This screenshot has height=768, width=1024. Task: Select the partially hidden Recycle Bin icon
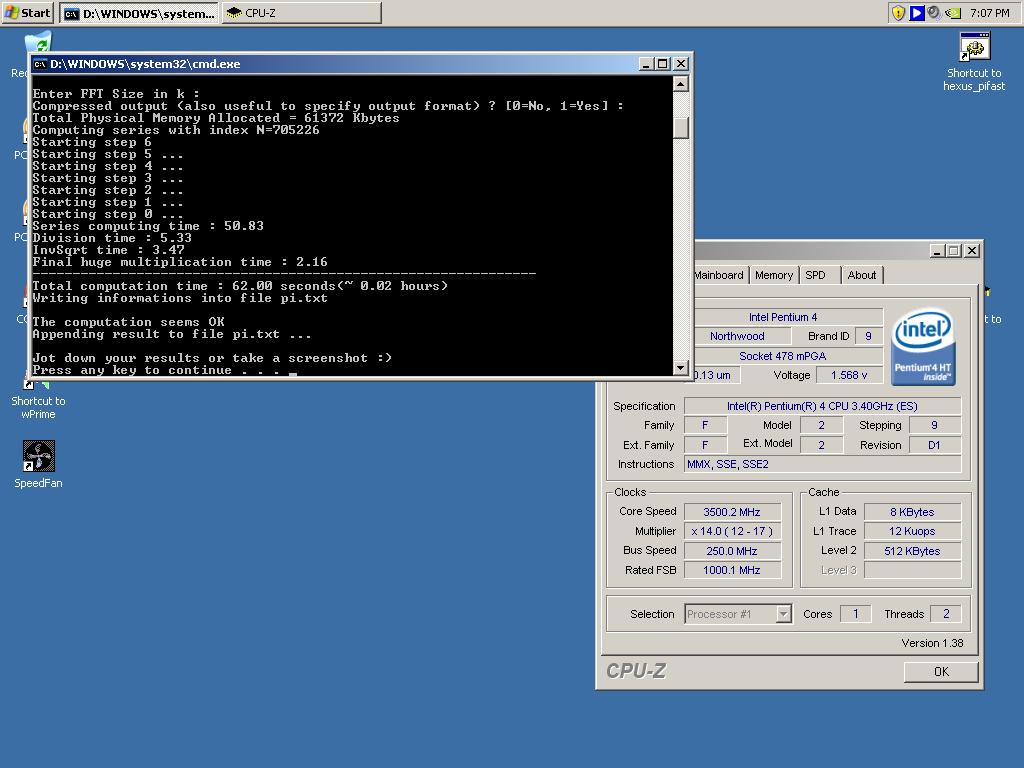pyautogui.click(x=38, y=43)
